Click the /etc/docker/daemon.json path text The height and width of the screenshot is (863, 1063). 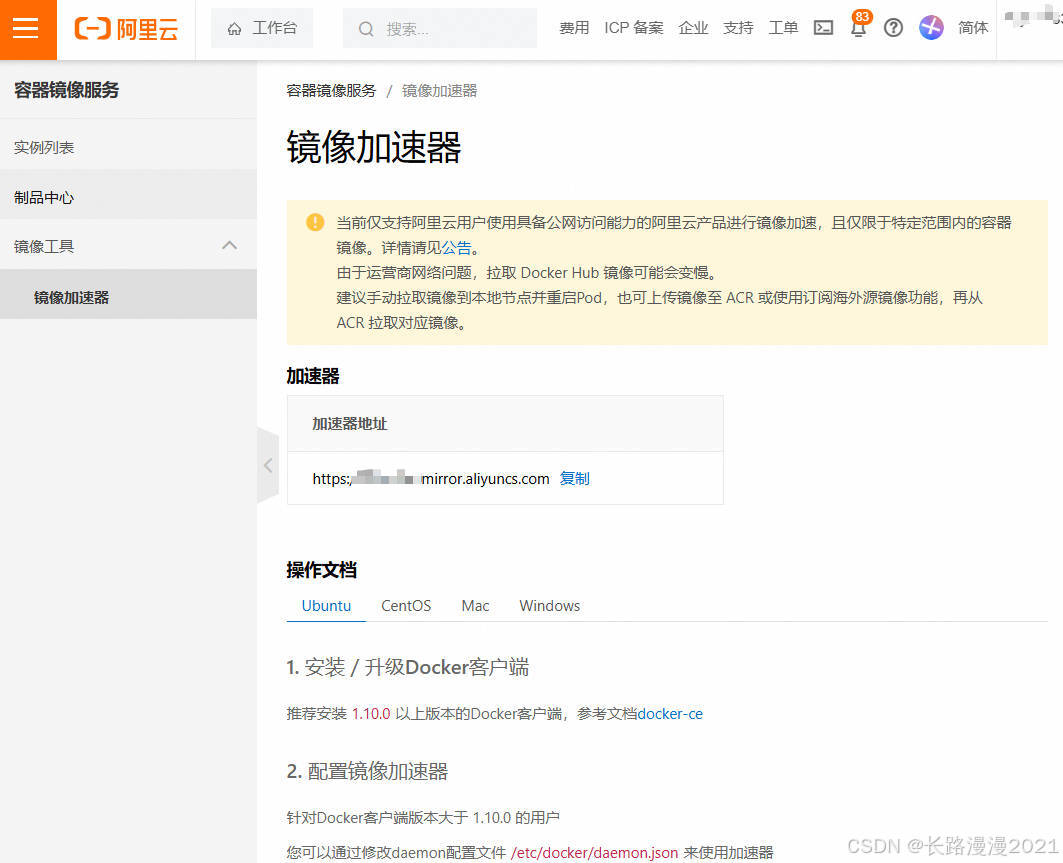595,853
